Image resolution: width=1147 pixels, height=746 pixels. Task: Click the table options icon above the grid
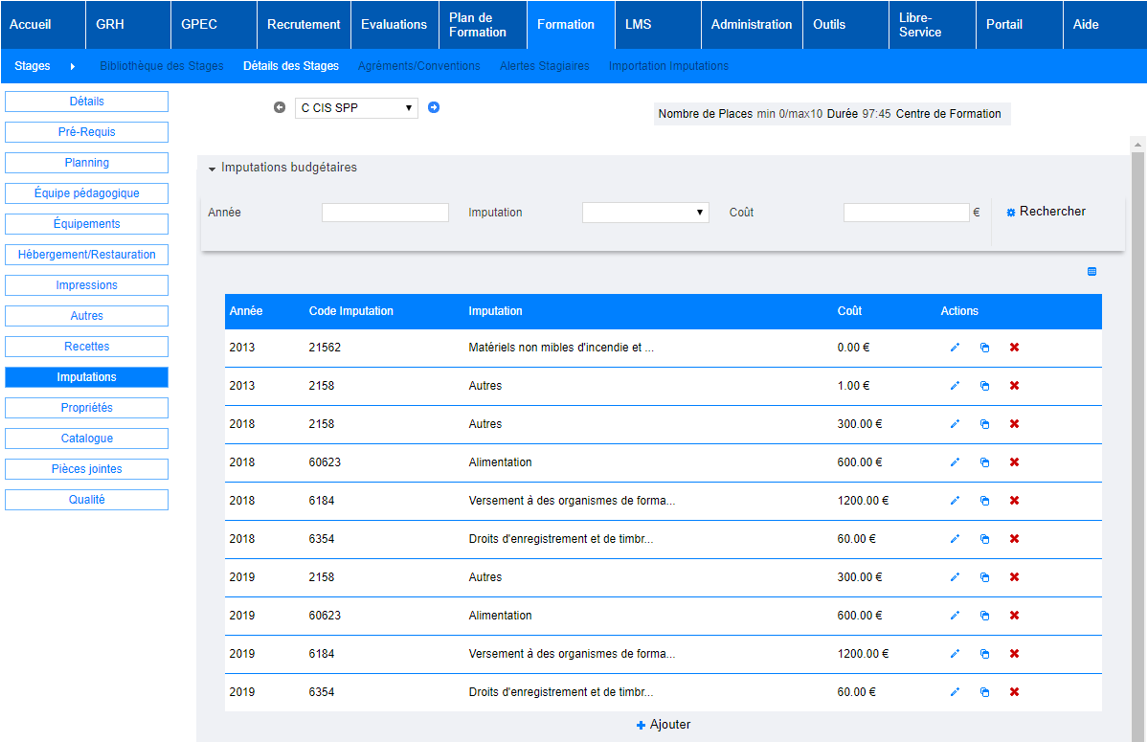(1092, 272)
